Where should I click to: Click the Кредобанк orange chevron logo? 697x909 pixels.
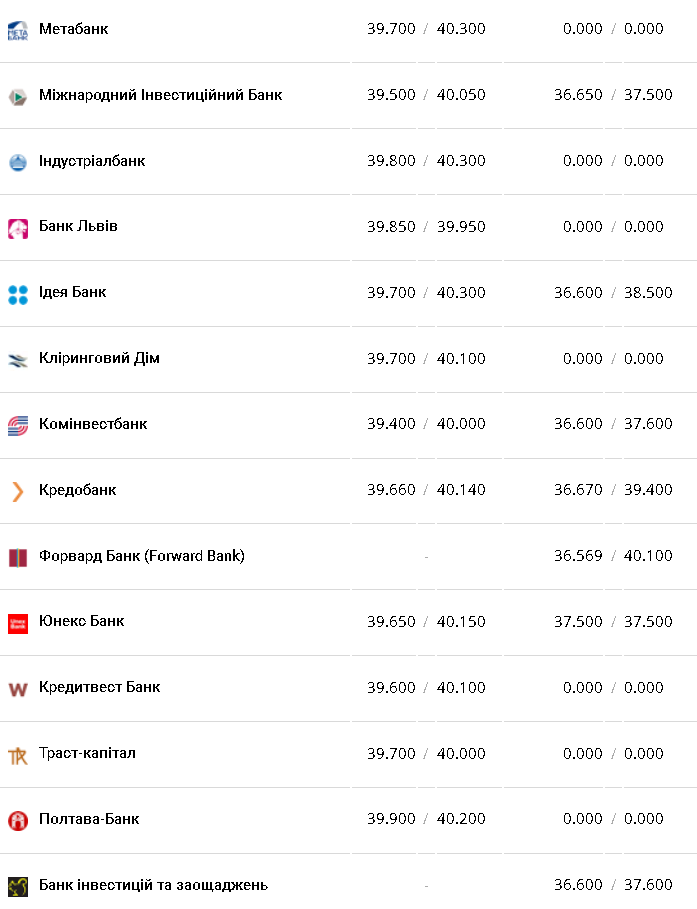coord(18,491)
